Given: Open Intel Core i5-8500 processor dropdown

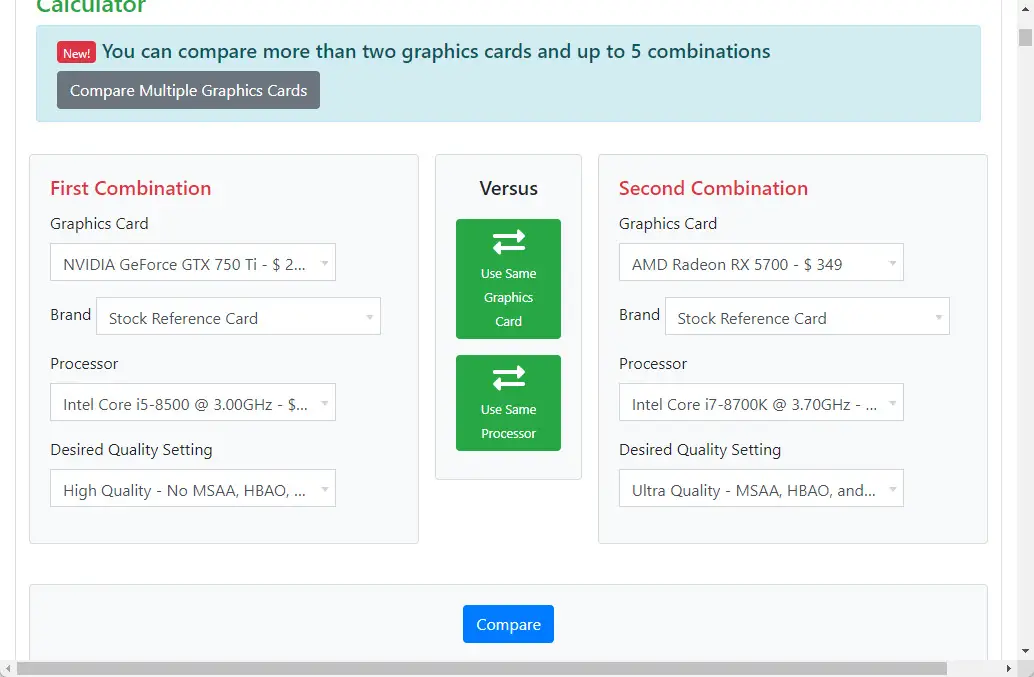Looking at the screenshot, I should click(x=193, y=402).
